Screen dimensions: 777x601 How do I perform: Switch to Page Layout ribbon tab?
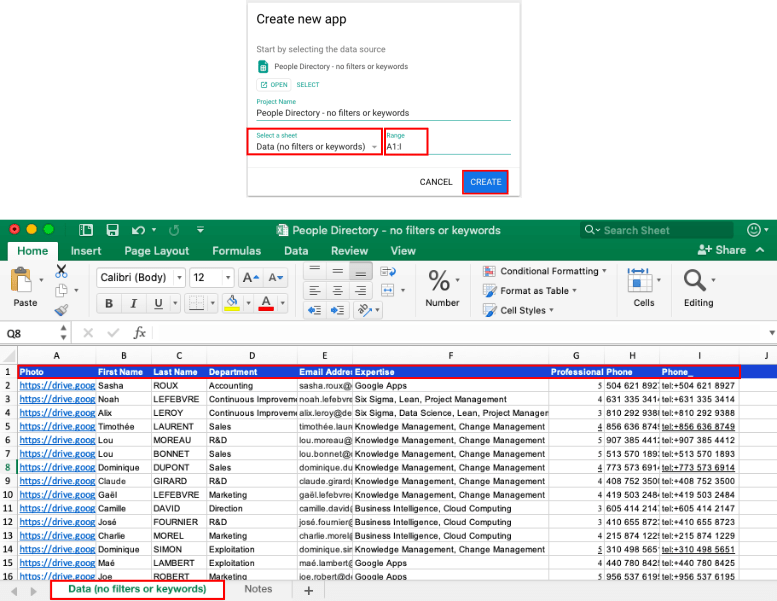coord(157,251)
